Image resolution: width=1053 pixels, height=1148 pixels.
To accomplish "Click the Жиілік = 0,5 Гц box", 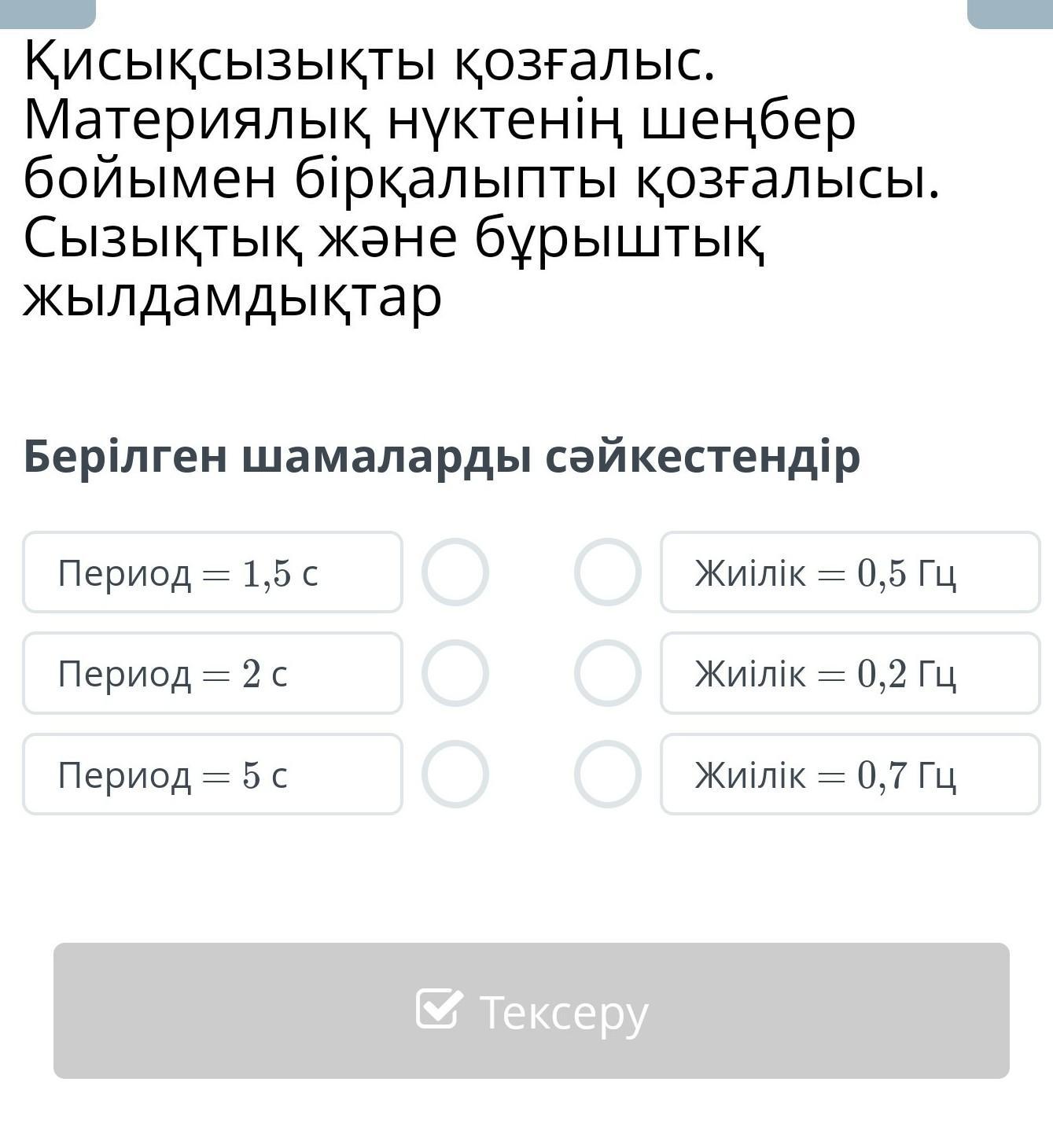I will (x=849, y=572).
